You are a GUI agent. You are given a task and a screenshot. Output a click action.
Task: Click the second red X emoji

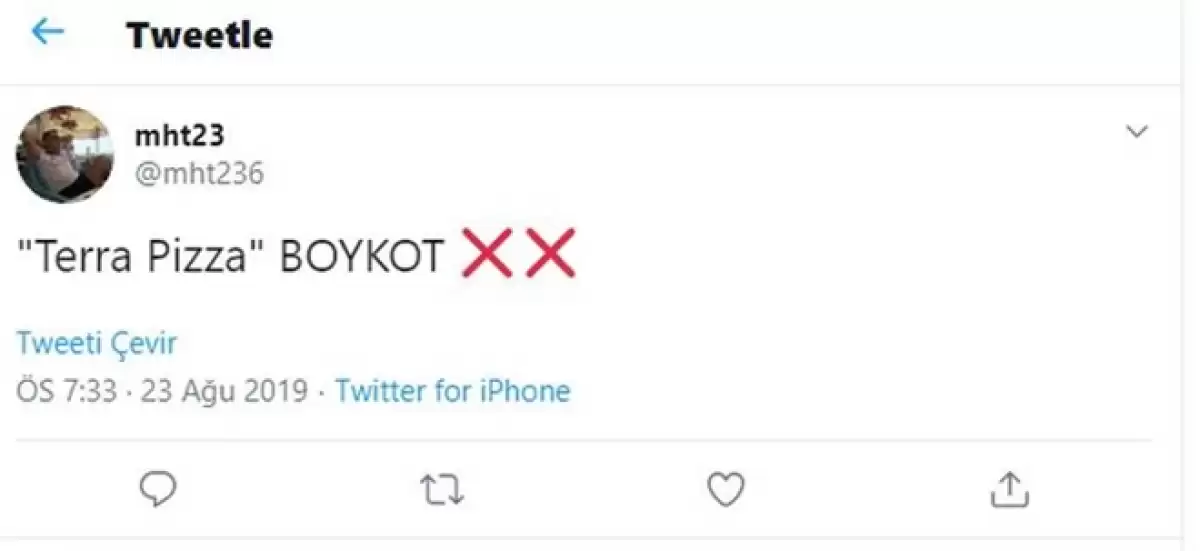pyautogui.click(x=550, y=255)
